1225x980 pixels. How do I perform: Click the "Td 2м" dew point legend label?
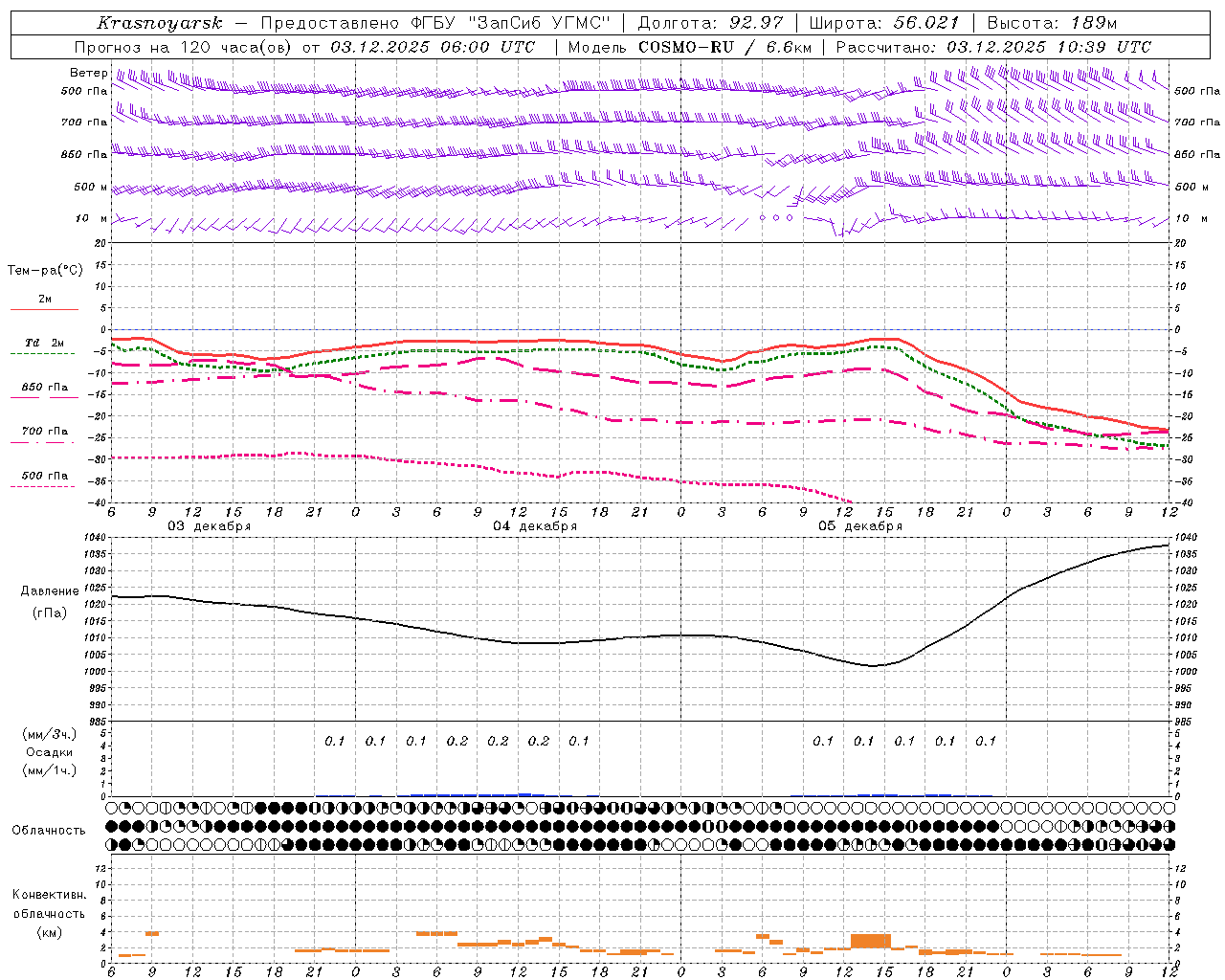point(45,343)
